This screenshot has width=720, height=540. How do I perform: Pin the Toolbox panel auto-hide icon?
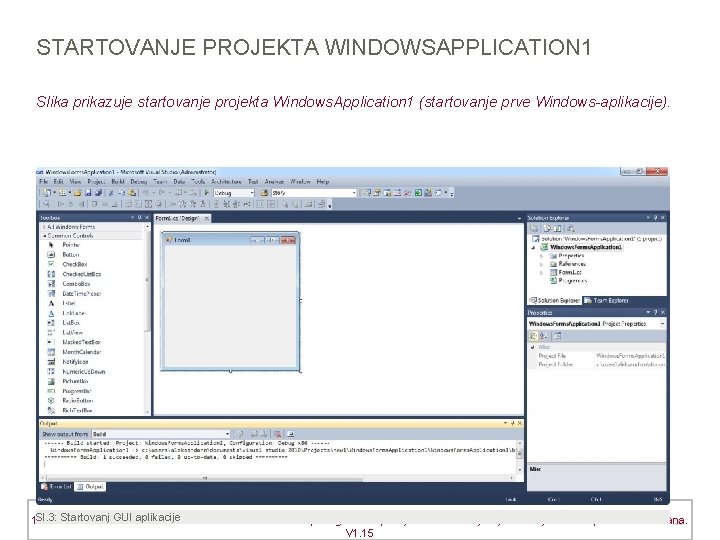(x=140, y=218)
